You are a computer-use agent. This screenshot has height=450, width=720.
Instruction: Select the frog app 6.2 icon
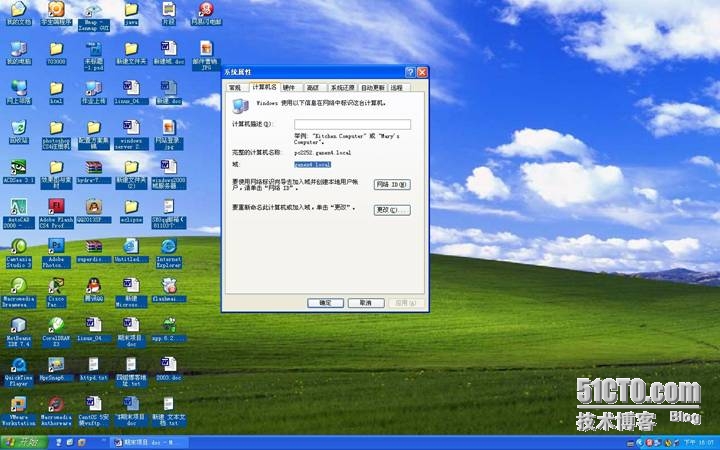pyautogui.click(x=169, y=330)
